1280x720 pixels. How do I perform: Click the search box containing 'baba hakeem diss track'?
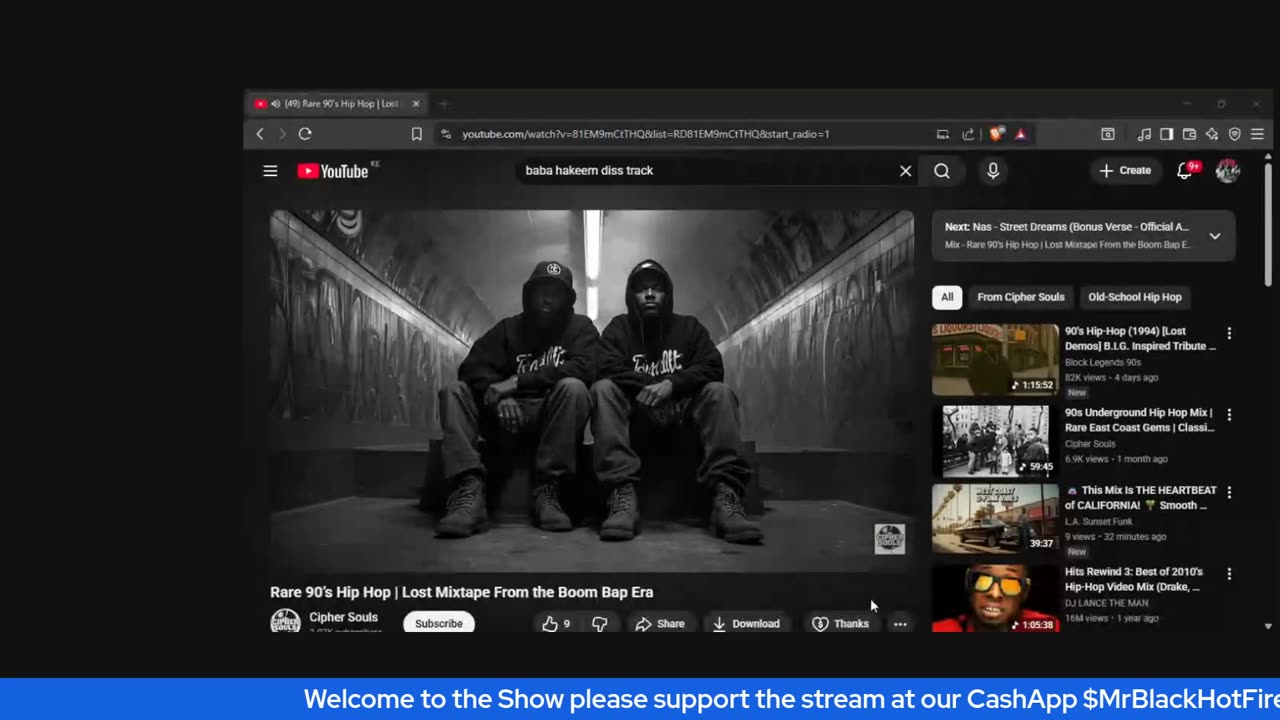(x=705, y=171)
